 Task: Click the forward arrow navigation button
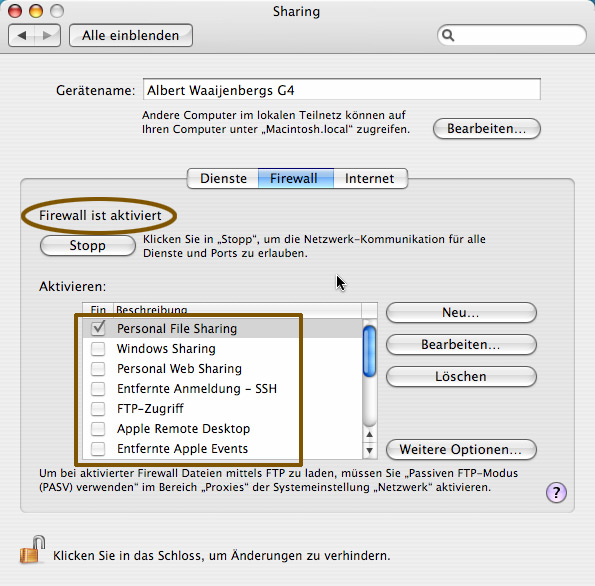coord(47,36)
